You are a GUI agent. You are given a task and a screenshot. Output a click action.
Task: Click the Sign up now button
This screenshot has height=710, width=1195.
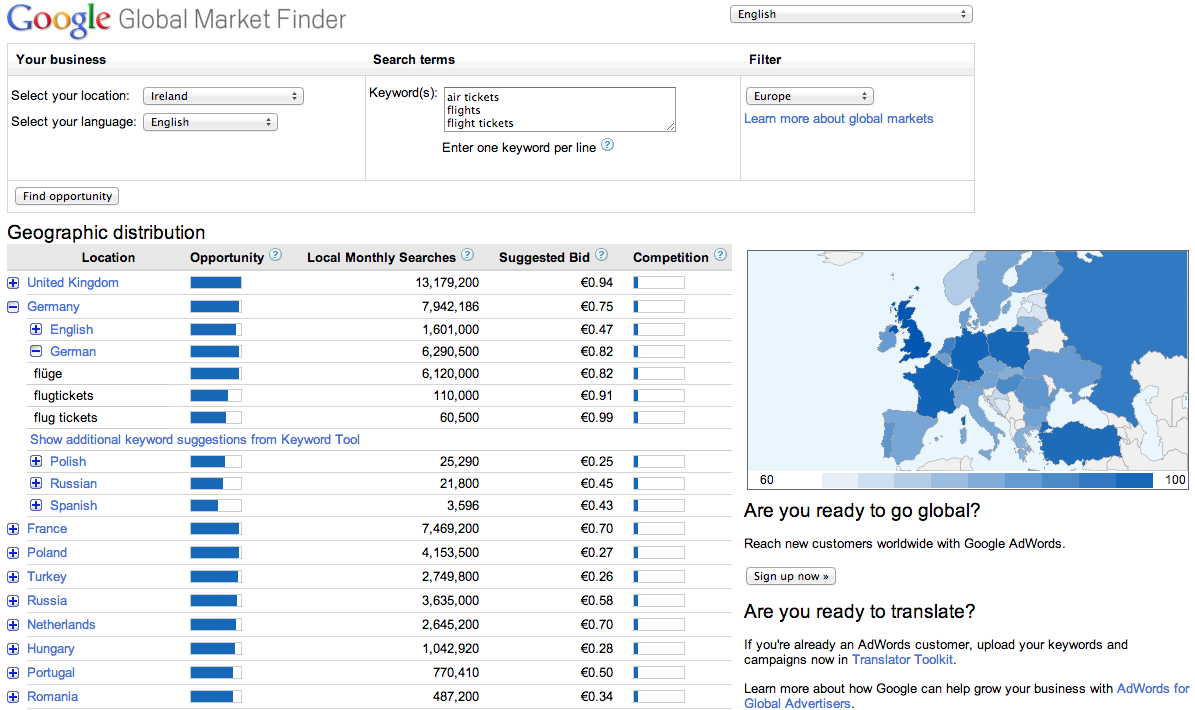click(x=791, y=576)
